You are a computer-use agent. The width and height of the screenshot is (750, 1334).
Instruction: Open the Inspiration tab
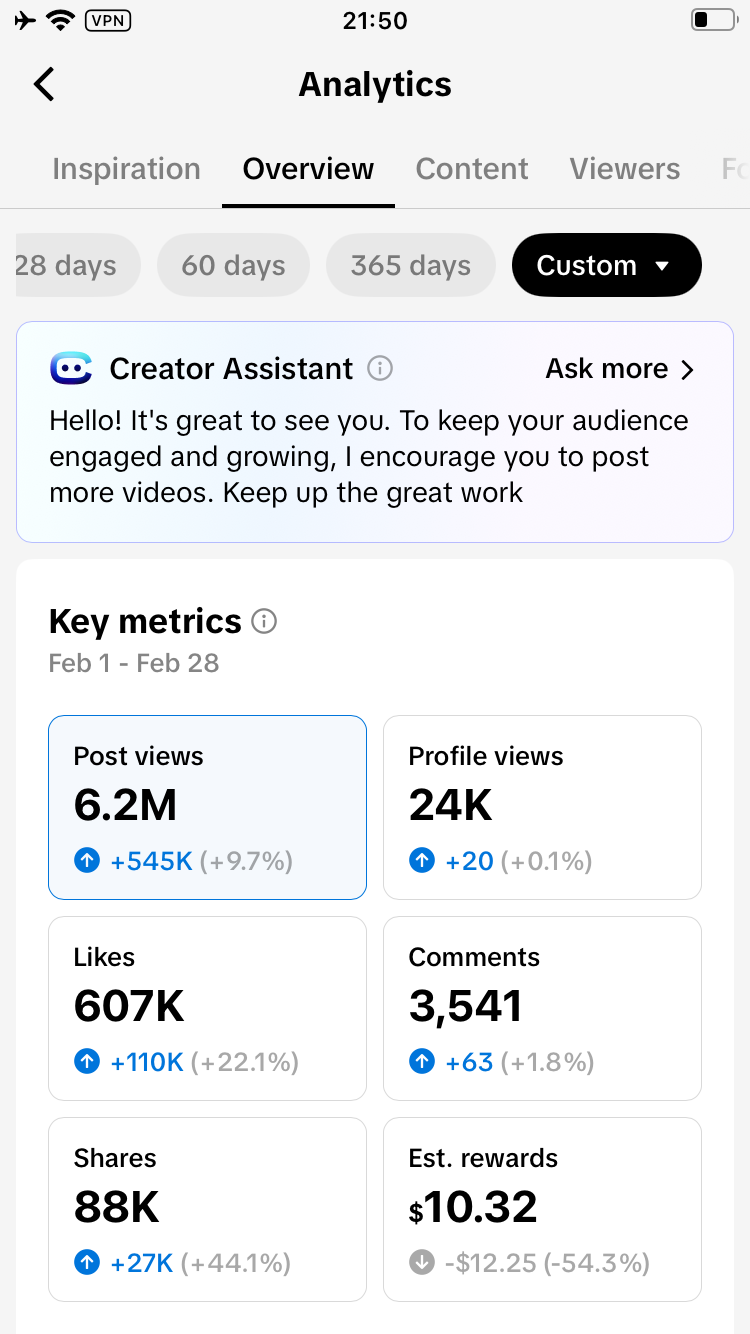click(126, 169)
